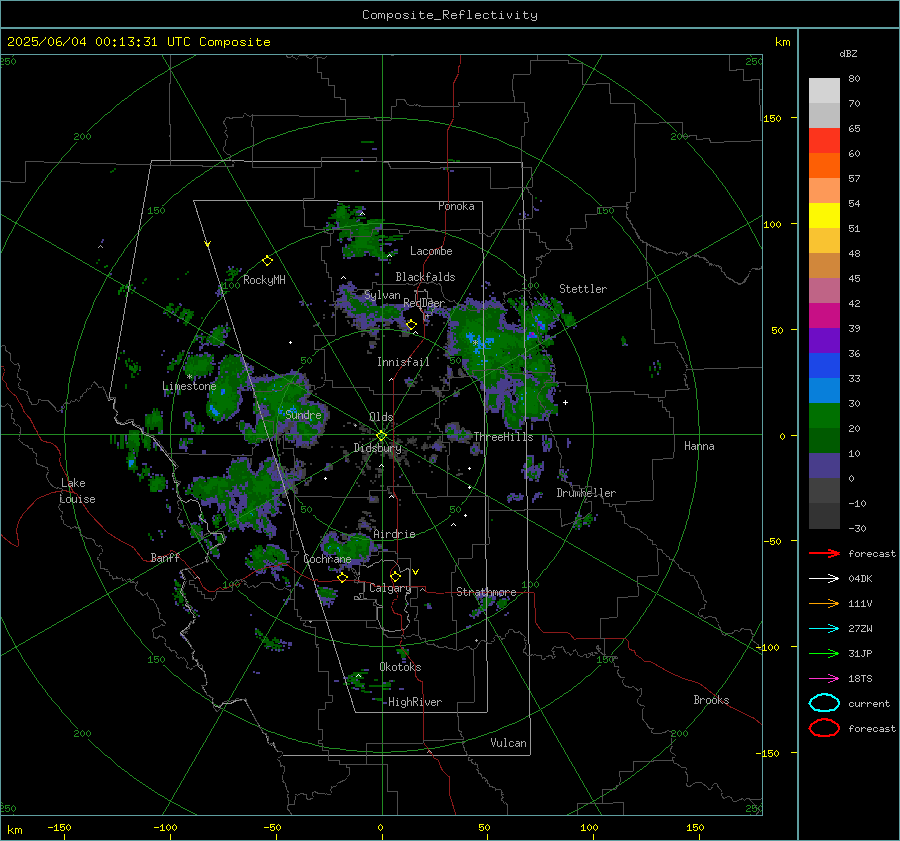Pick the magenta 42 dBZ color swatch

pos(824,316)
